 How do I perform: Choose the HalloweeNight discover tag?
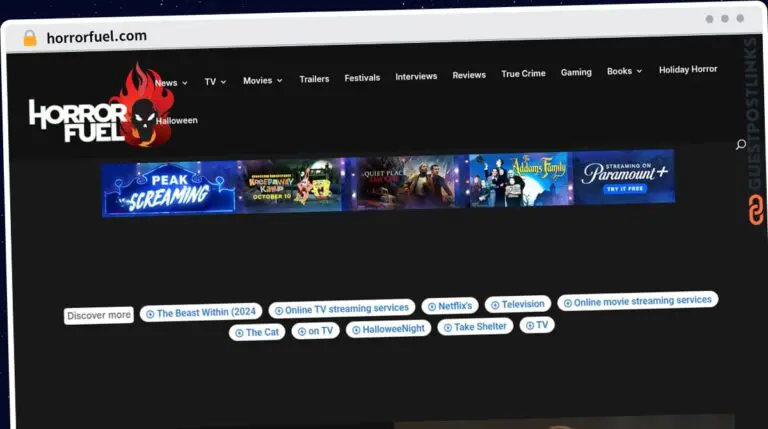click(388, 329)
